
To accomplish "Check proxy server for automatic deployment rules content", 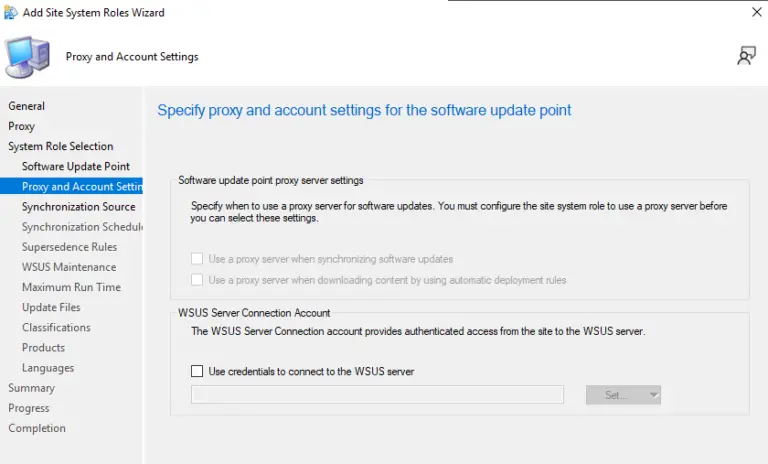I will [x=197, y=280].
